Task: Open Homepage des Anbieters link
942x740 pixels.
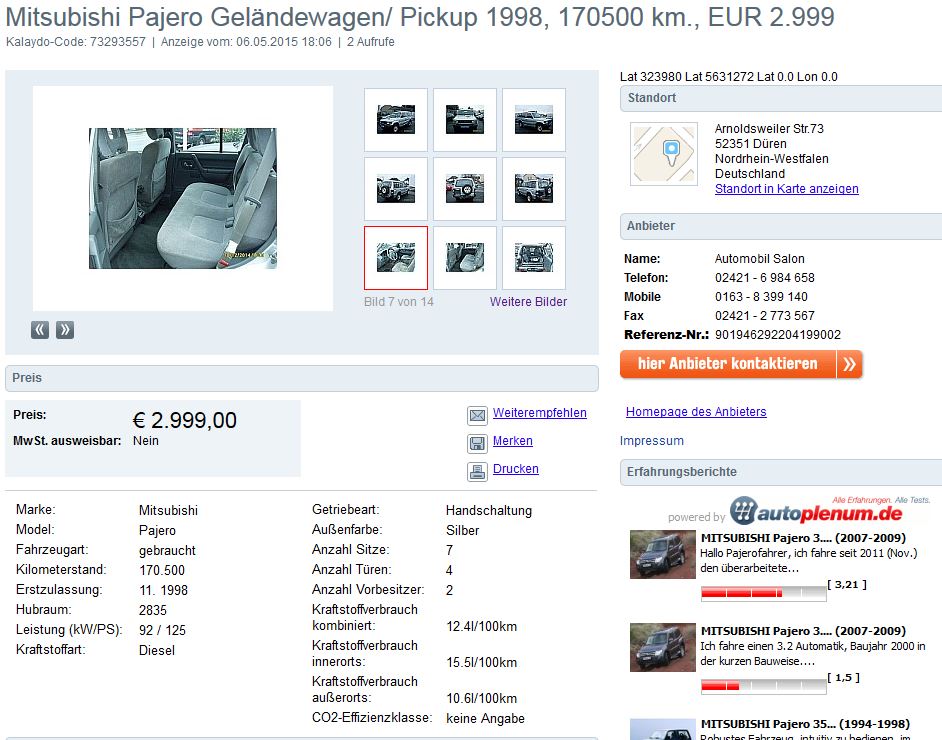Action: pos(696,412)
